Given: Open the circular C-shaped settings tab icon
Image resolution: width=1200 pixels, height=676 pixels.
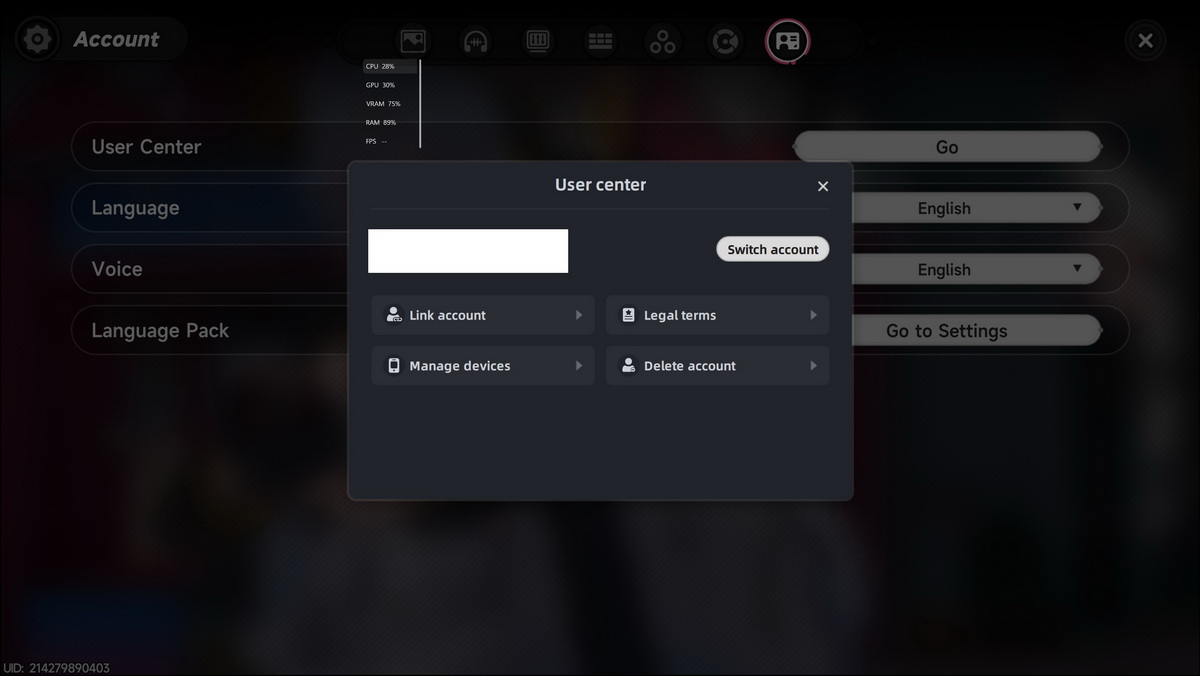Looking at the screenshot, I should click(x=725, y=41).
